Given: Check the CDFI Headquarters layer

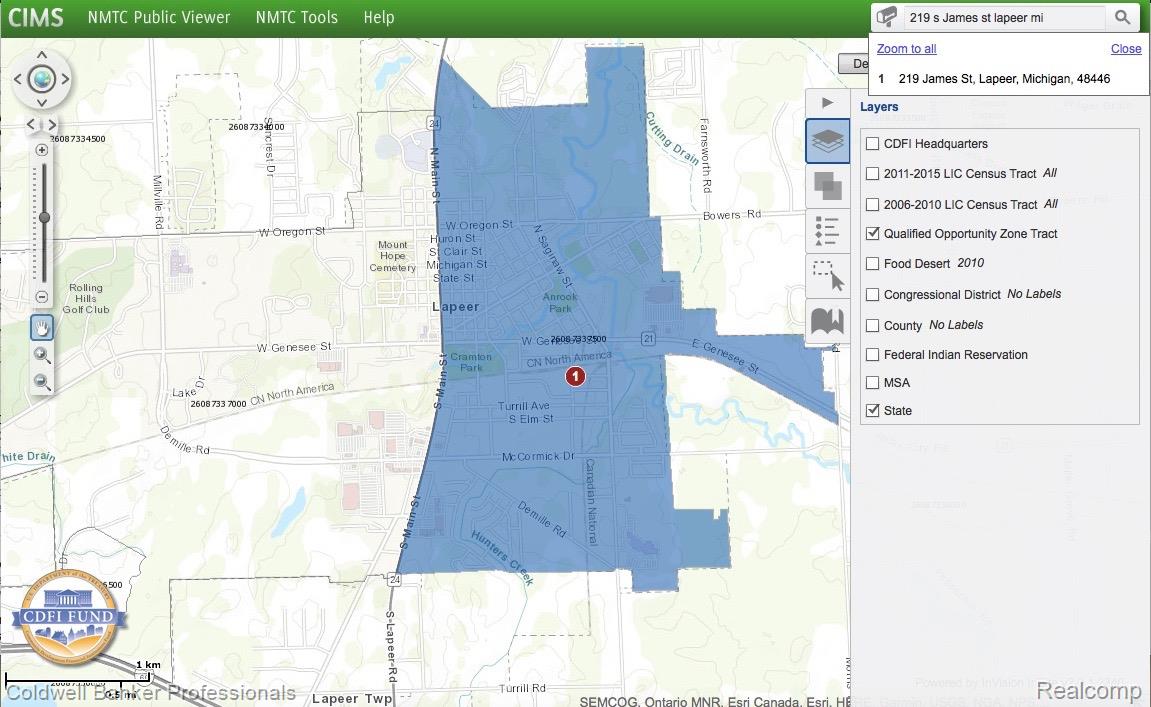Looking at the screenshot, I should click(x=873, y=144).
